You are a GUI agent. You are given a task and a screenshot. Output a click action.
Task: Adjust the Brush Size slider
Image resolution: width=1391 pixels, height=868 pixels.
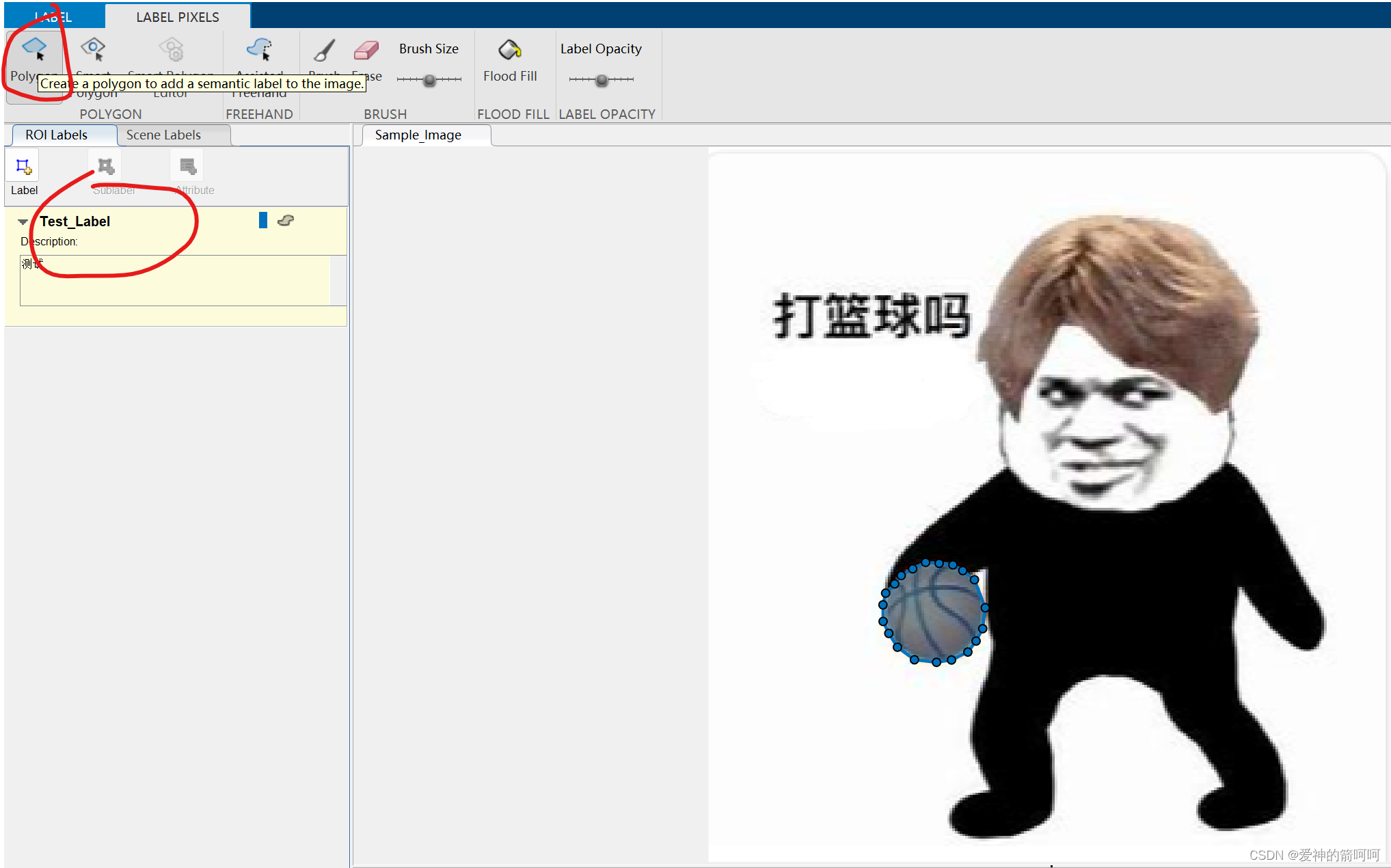tap(427, 79)
